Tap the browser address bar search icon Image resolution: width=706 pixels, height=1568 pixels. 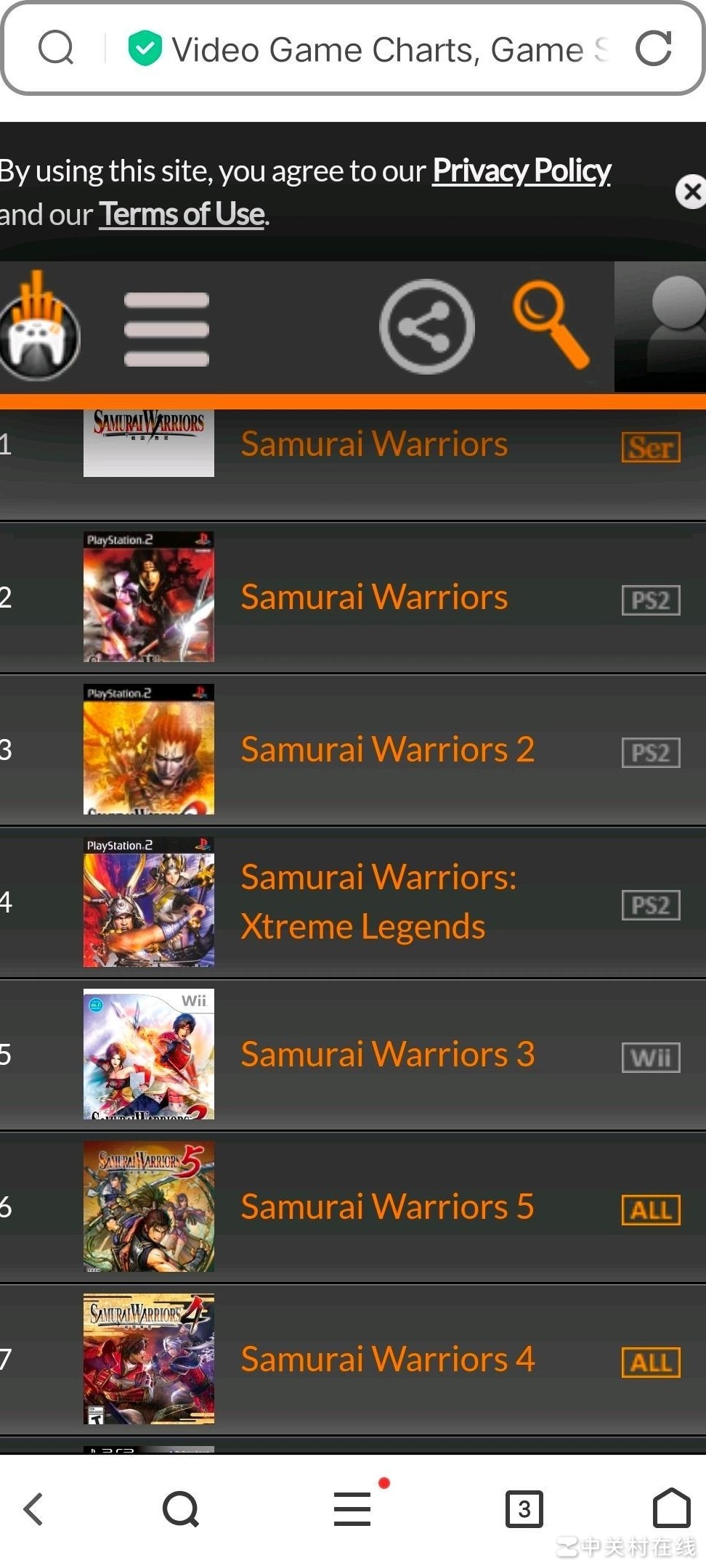(56, 48)
